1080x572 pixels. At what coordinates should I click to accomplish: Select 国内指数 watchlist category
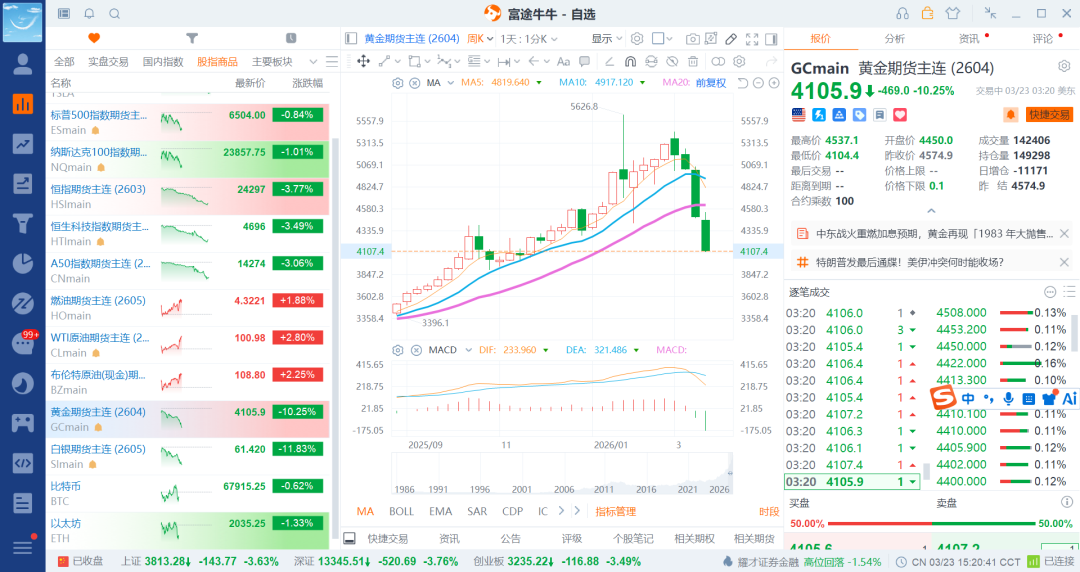point(163,61)
